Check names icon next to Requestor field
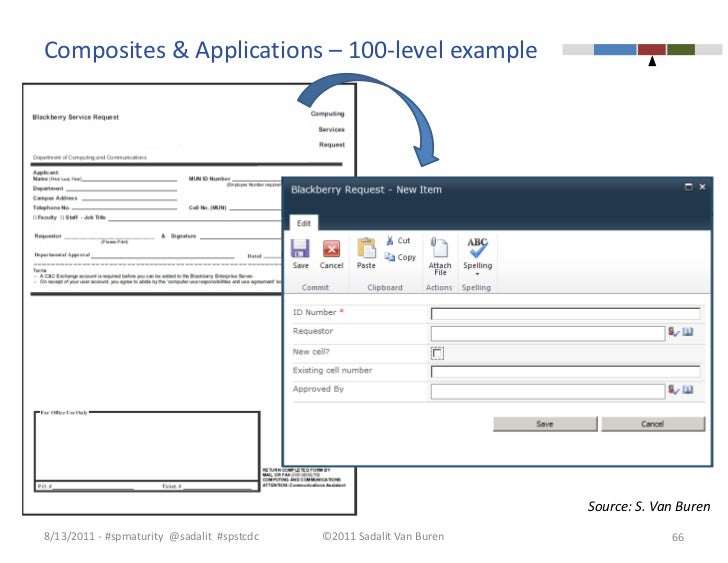Image resolution: width=728 pixels, height=563 pixels. click(674, 332)
